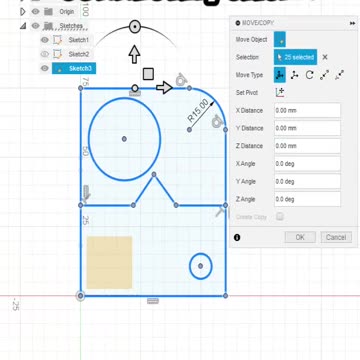Screen dimensions: 360x360
Task: Choose Point to Point move type
Action: pos(325,75)
